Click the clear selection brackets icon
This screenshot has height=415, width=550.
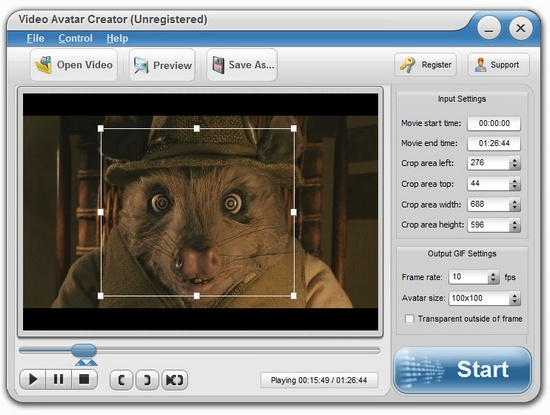[x=174, y=380]
